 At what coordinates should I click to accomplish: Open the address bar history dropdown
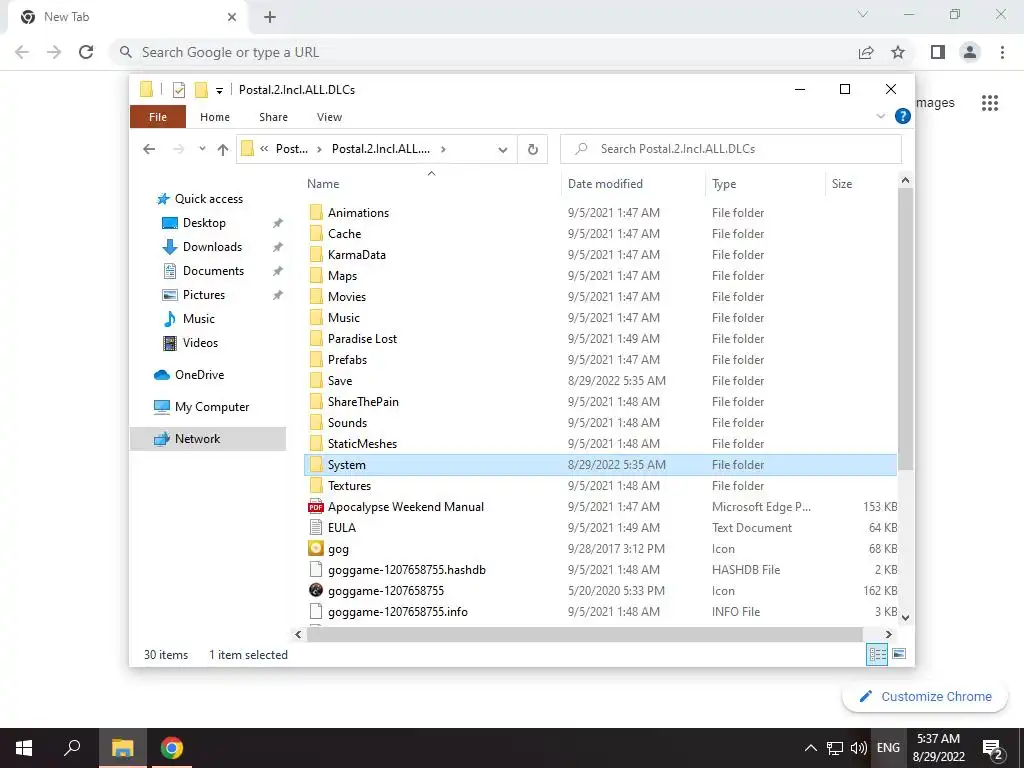click(x=503, y=150)
